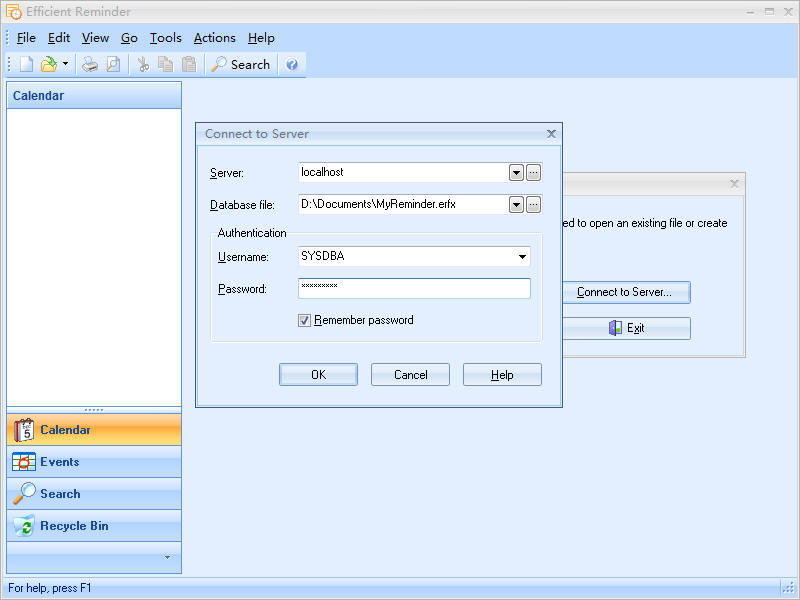Click the blue Help question icon
This screenshot has height=600, width=800.
pos(292,64)
